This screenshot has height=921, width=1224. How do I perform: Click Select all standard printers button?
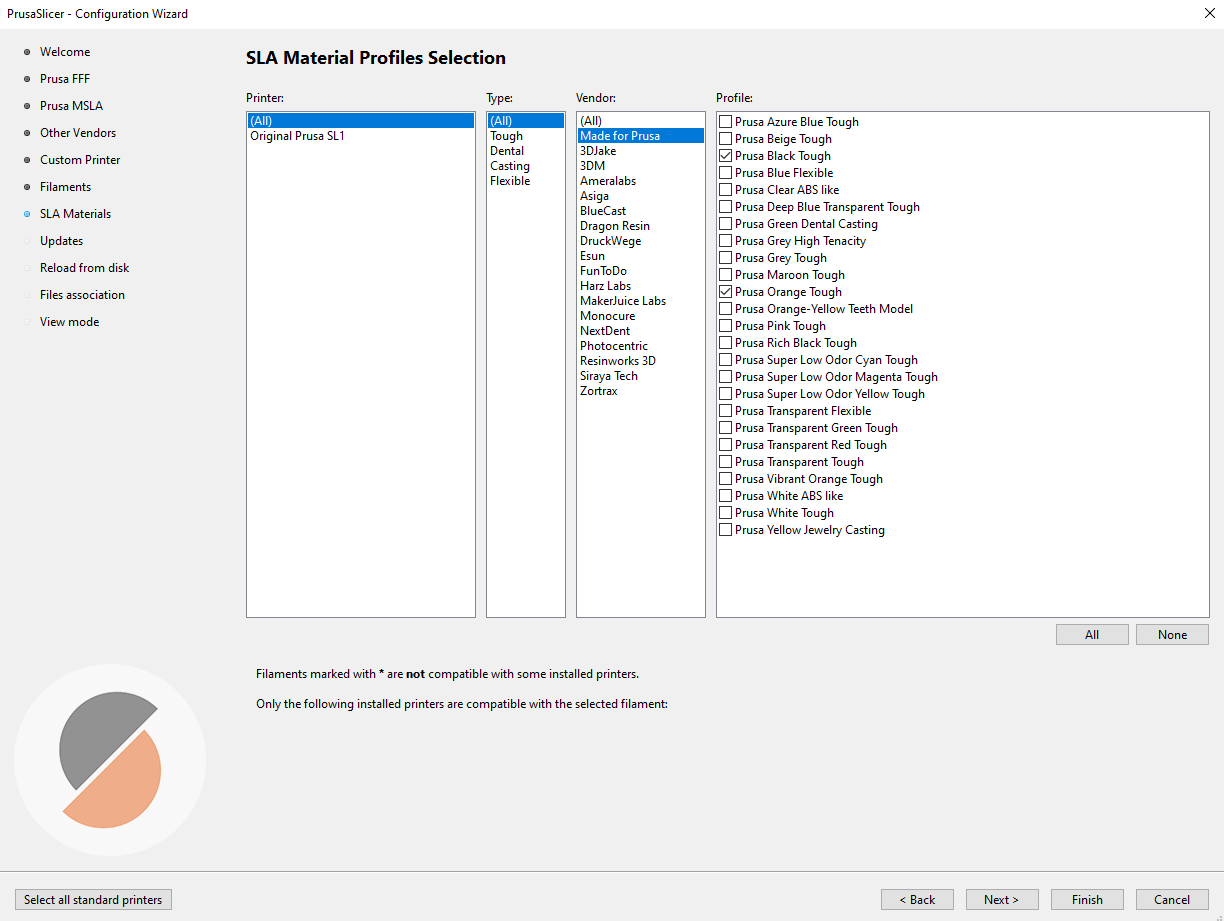[x=93, y=900]
